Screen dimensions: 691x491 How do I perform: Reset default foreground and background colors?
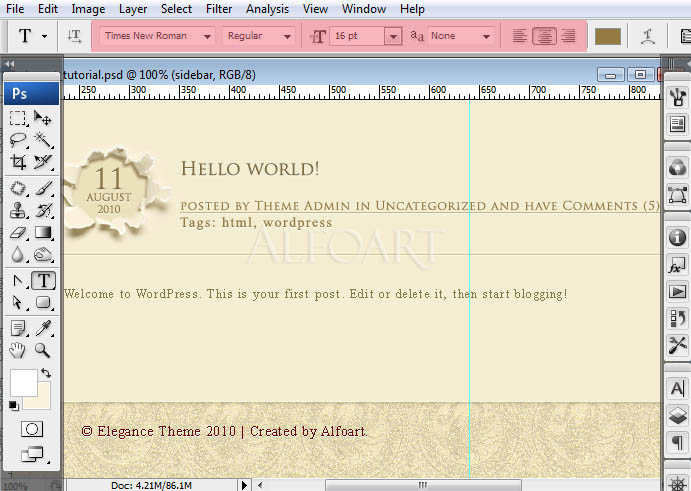point(14,405)
